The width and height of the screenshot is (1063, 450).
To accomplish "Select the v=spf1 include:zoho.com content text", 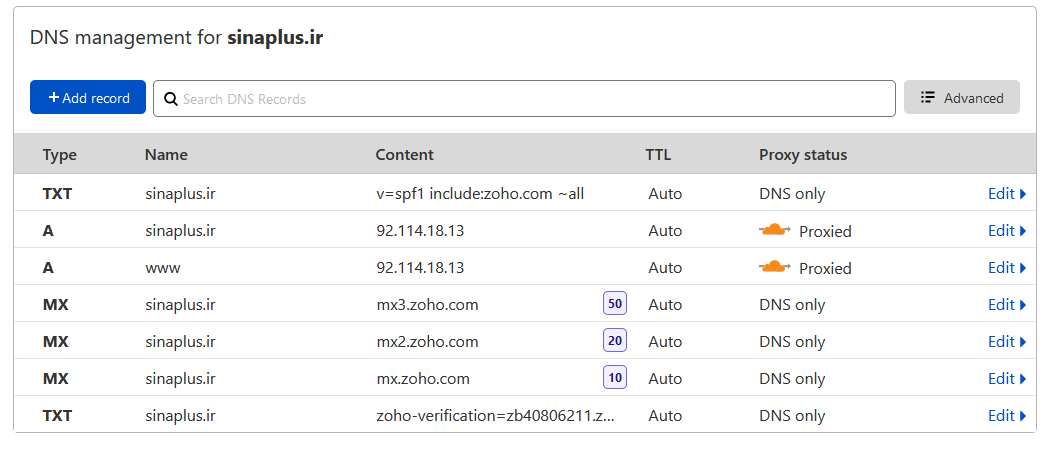I will point(479,194).
